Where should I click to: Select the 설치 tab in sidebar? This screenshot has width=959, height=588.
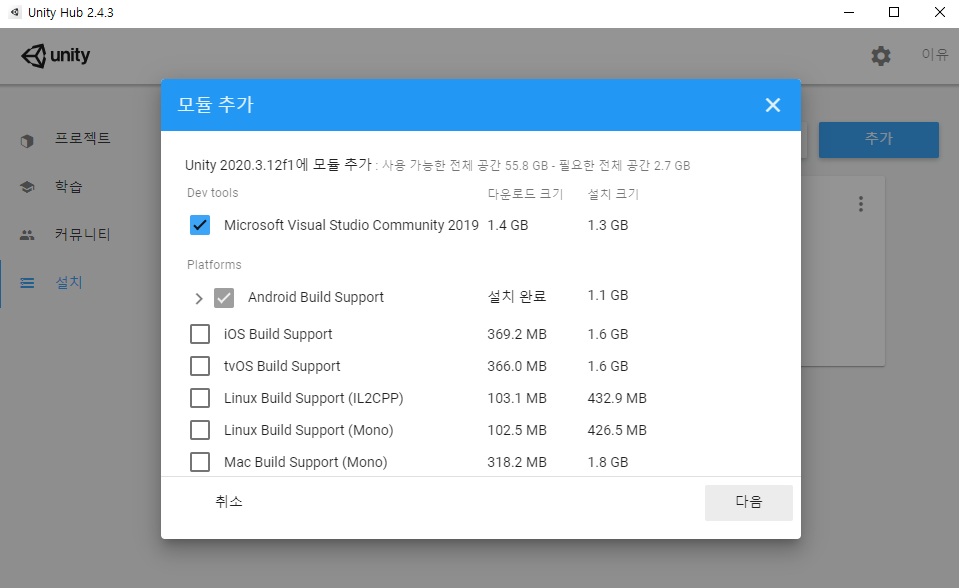point(68,282)
